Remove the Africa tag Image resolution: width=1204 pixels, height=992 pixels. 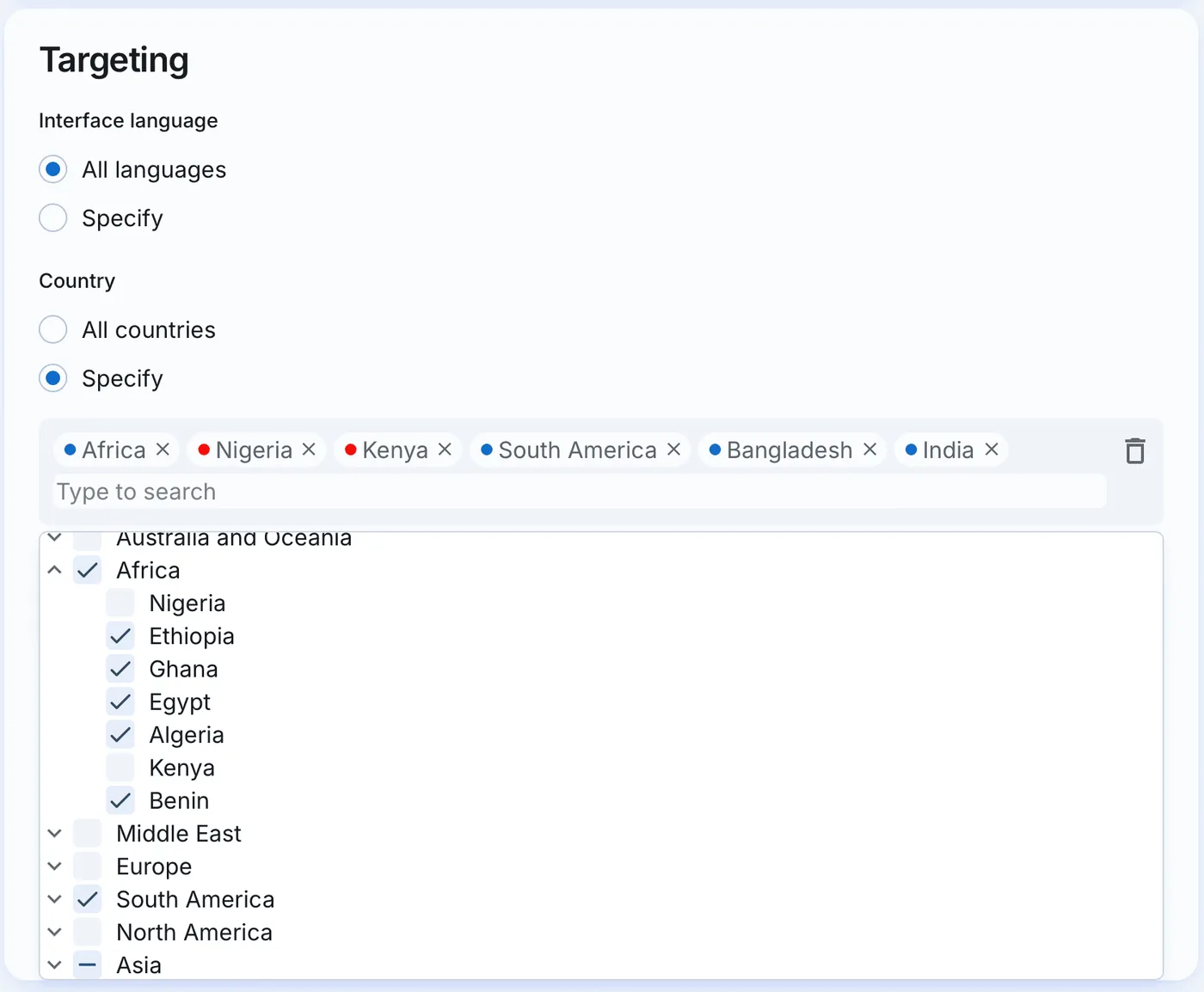[x=163, y=450]
